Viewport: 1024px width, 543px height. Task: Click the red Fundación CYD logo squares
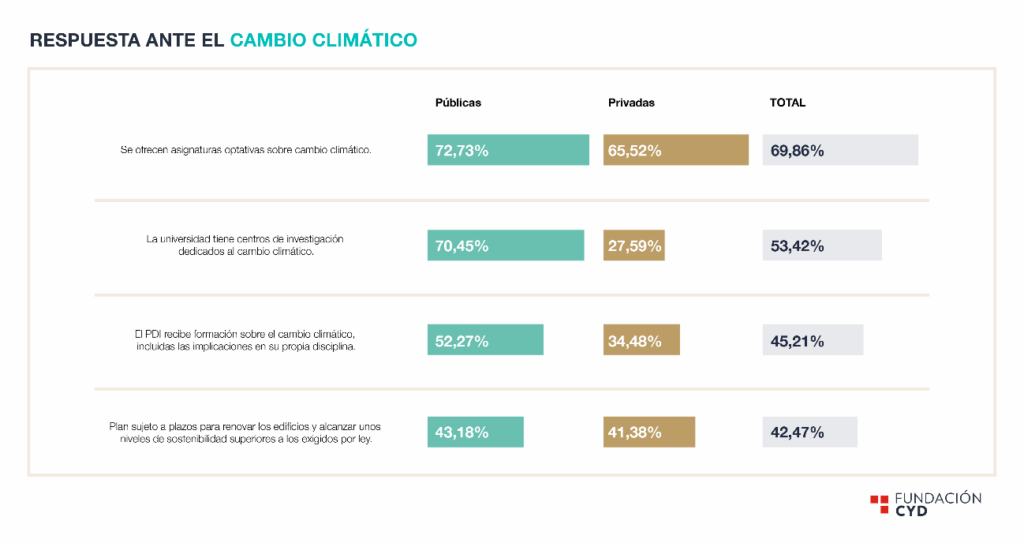click(878, 504)
